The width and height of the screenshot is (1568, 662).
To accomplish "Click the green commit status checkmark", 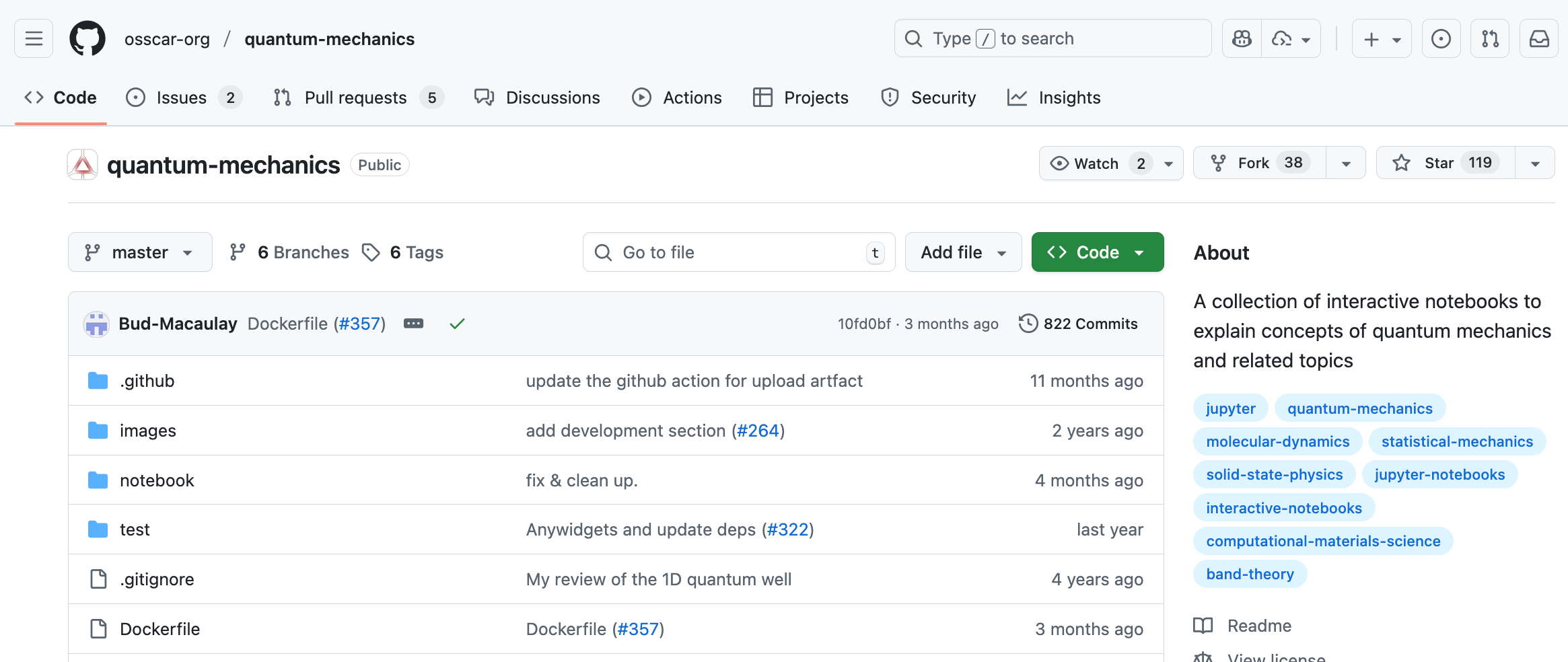I will point(457,324).
